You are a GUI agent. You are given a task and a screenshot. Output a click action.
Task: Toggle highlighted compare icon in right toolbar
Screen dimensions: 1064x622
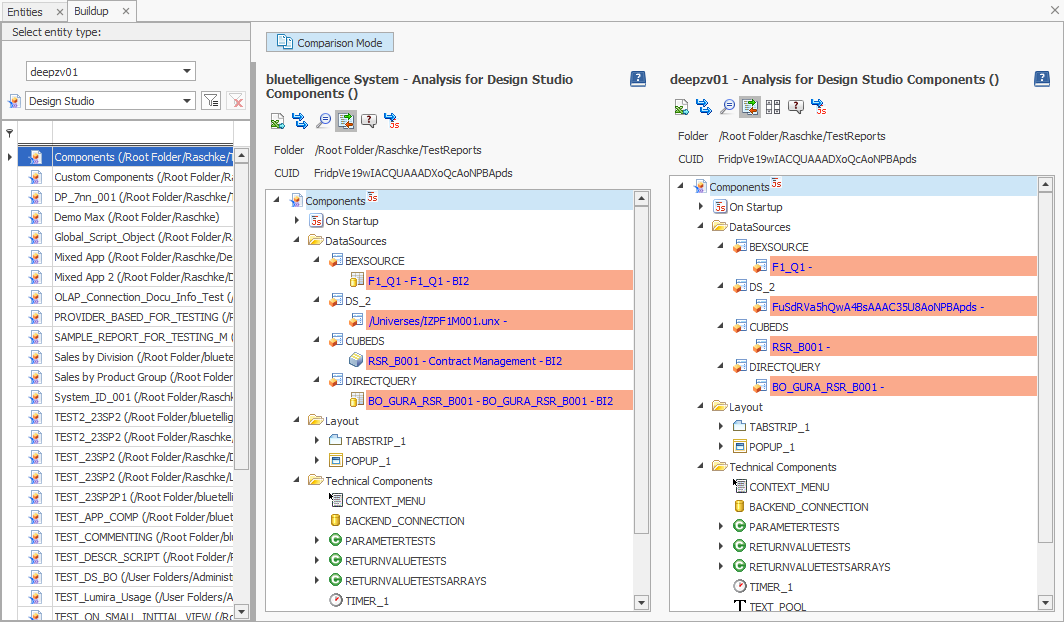[750, 107]
